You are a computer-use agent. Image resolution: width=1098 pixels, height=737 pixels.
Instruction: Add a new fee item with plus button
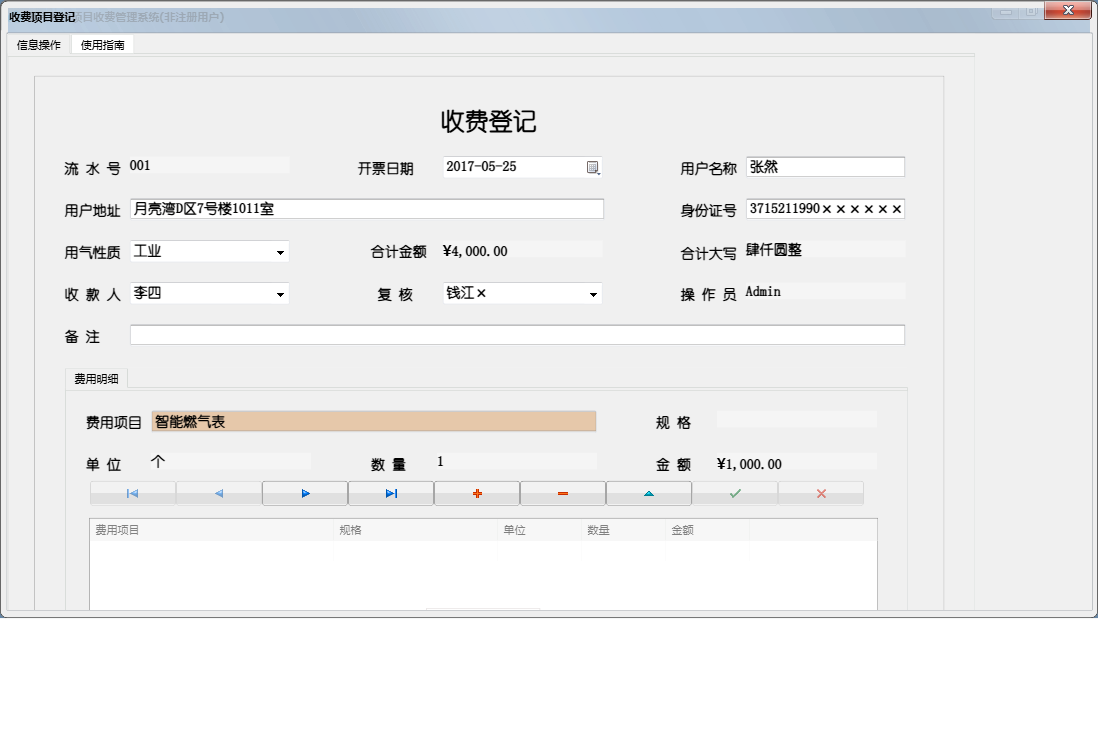478,493
